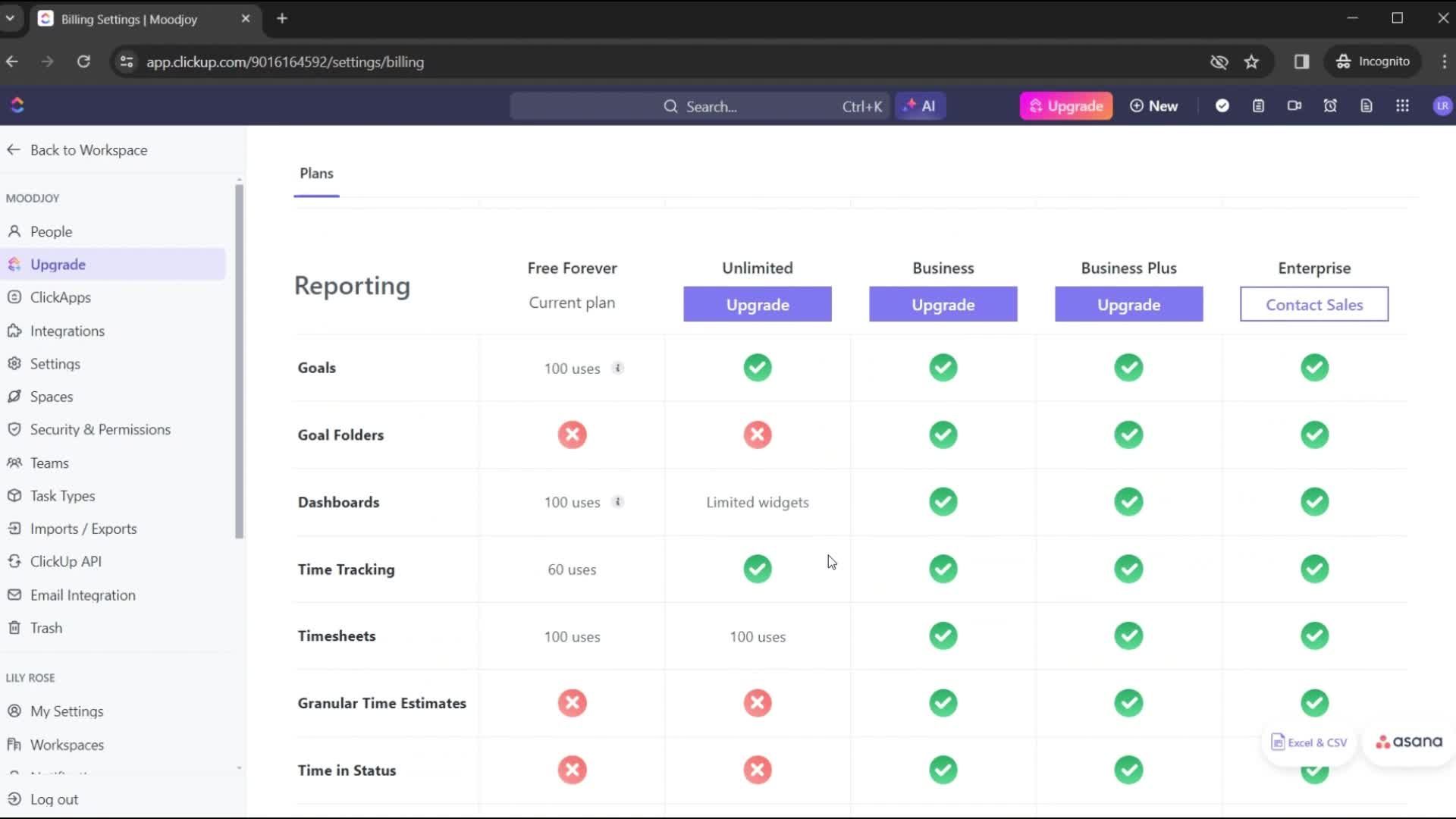Click the 60 uses Time Tracking cell
1456x819 pixels.
point(572,570)
